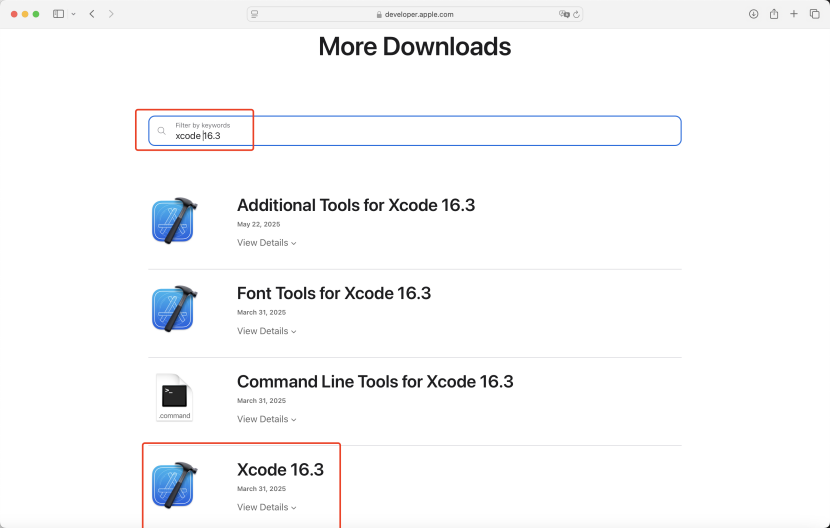
Task: Open Command Line Tools for Xcode 16.3 title
Action: pyautogui.click(x=375, y=381)
